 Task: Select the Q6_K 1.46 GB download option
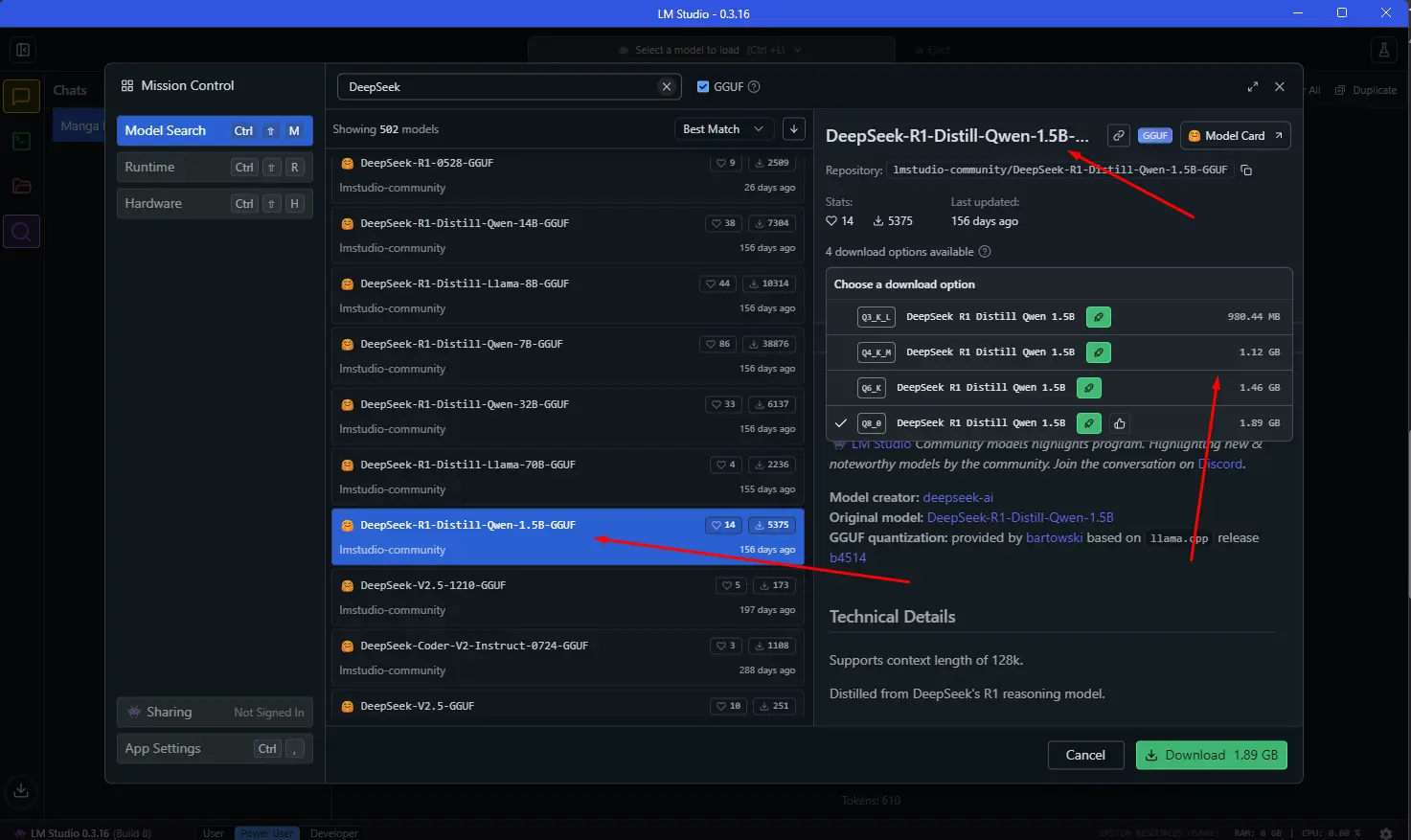[x=1058, y=388]
